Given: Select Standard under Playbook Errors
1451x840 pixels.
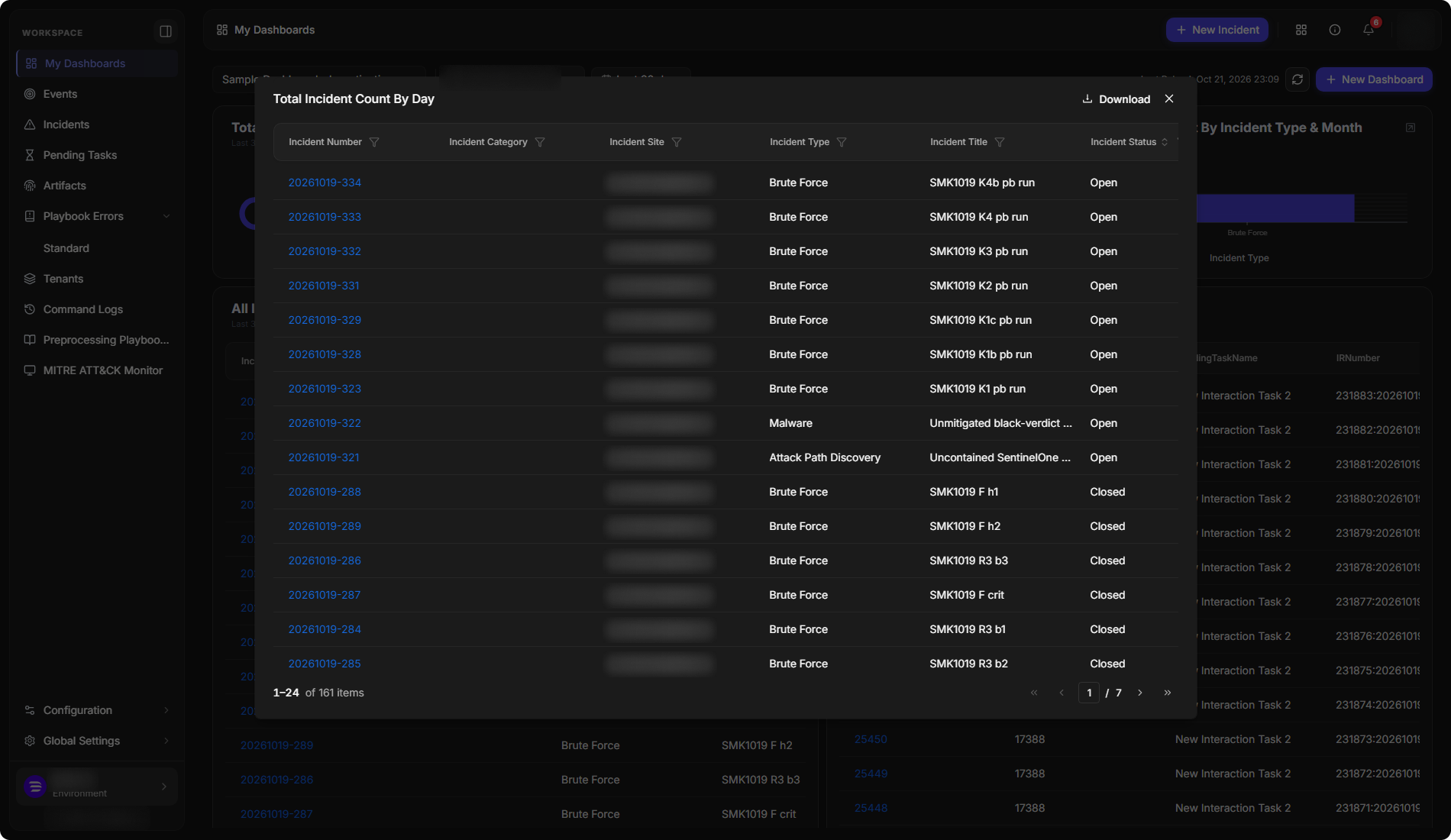Looking at the screenshot, I should click(66, 248).
